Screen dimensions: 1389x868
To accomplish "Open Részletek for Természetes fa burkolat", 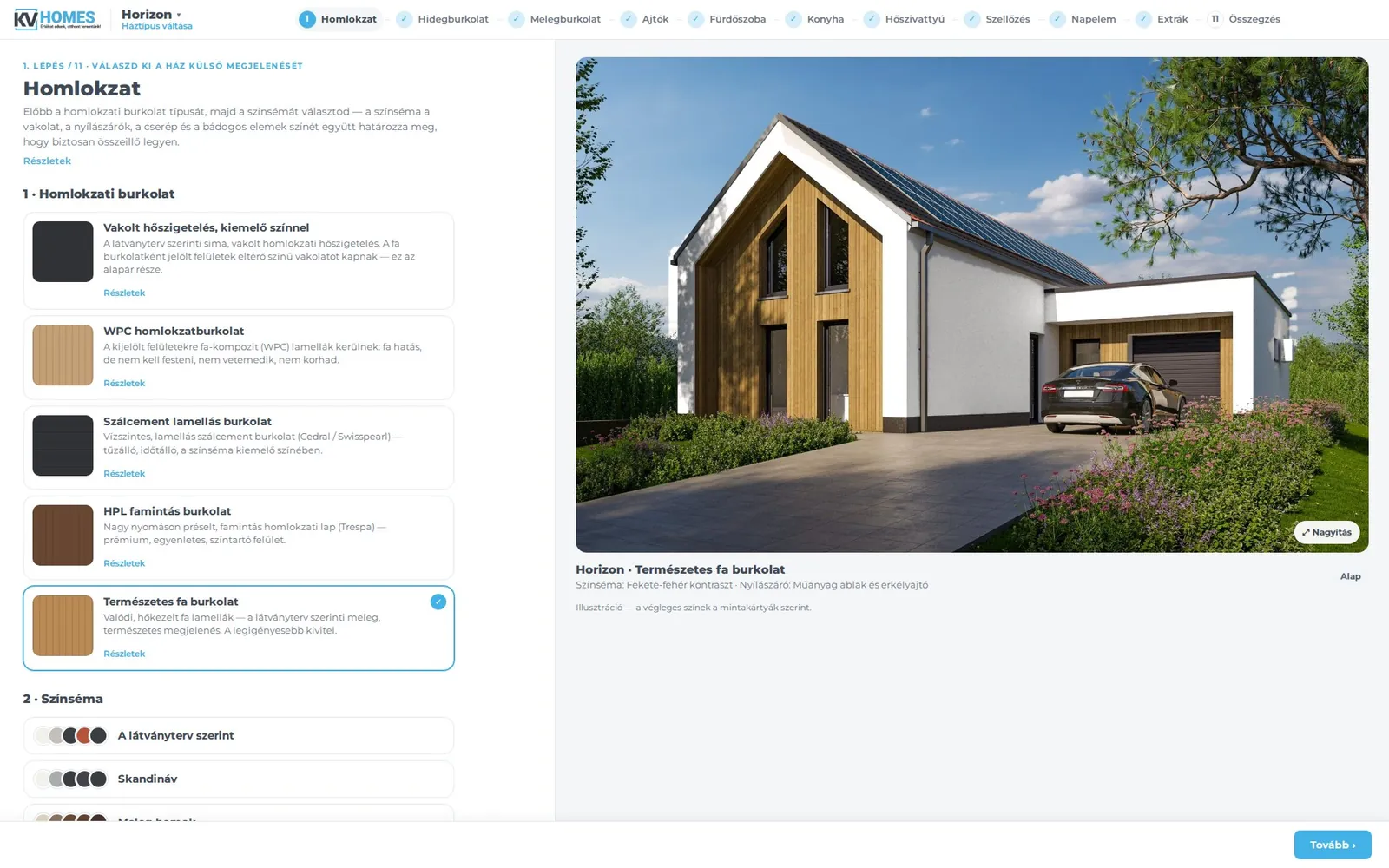I will [124, 654].
